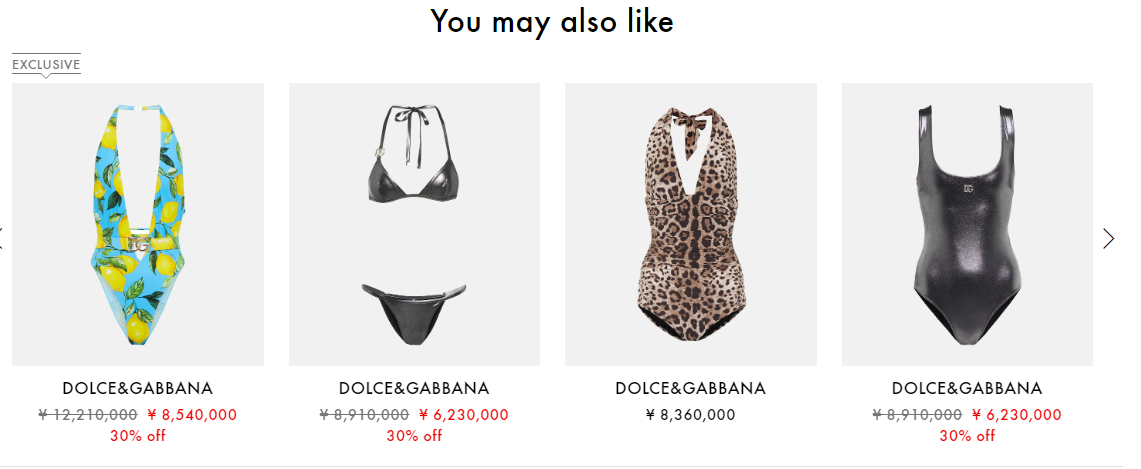Click DOLCE&GABBANA under leopard swimsuit

click(691, 388)
